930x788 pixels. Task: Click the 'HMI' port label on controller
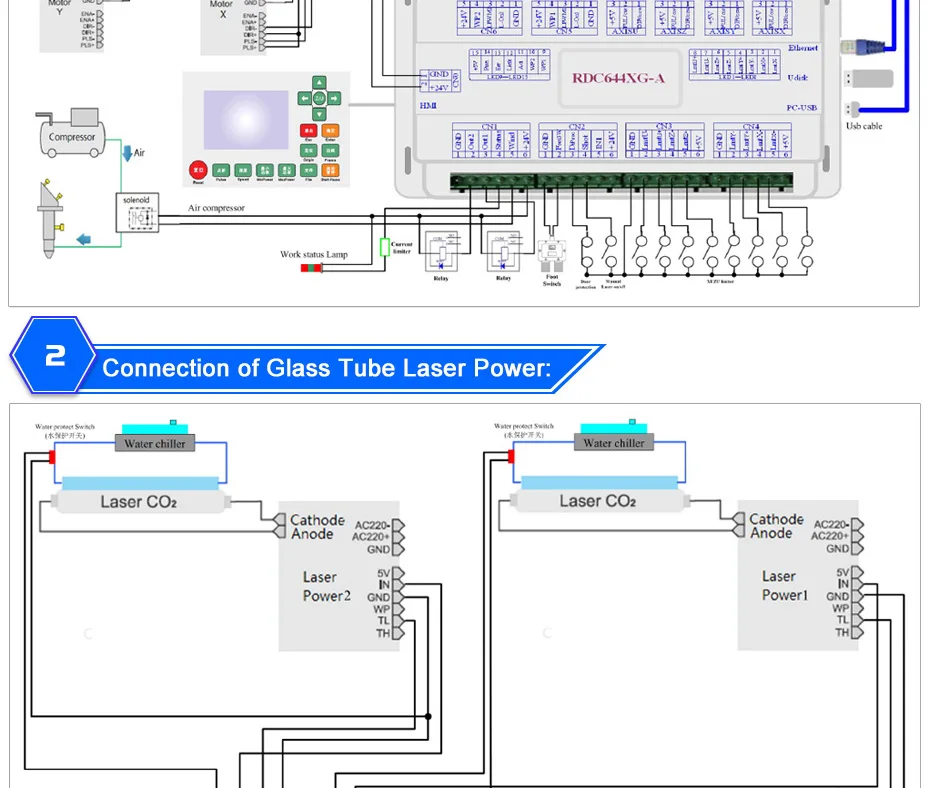coord(428,106)
